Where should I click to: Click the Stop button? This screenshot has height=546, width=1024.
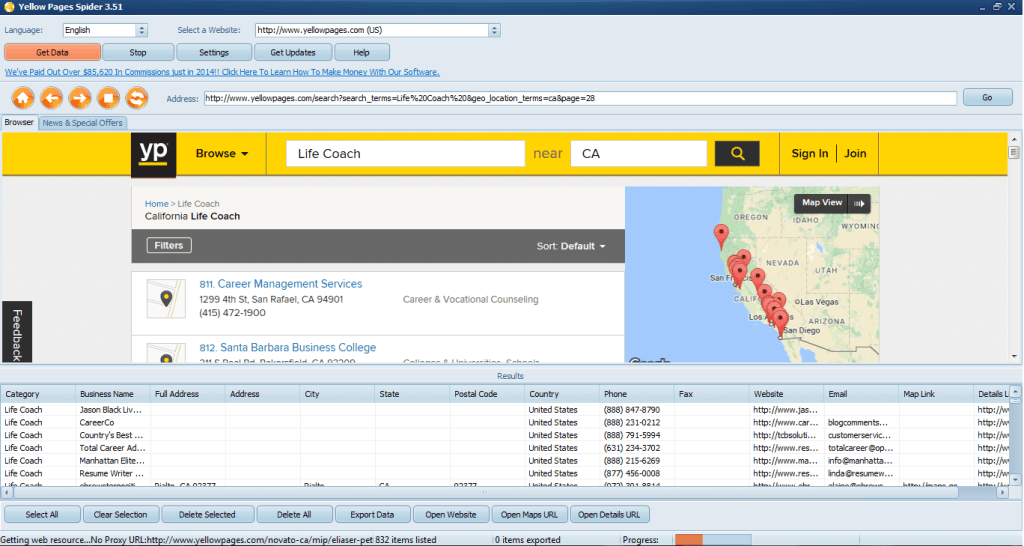[x=138, y=52]
